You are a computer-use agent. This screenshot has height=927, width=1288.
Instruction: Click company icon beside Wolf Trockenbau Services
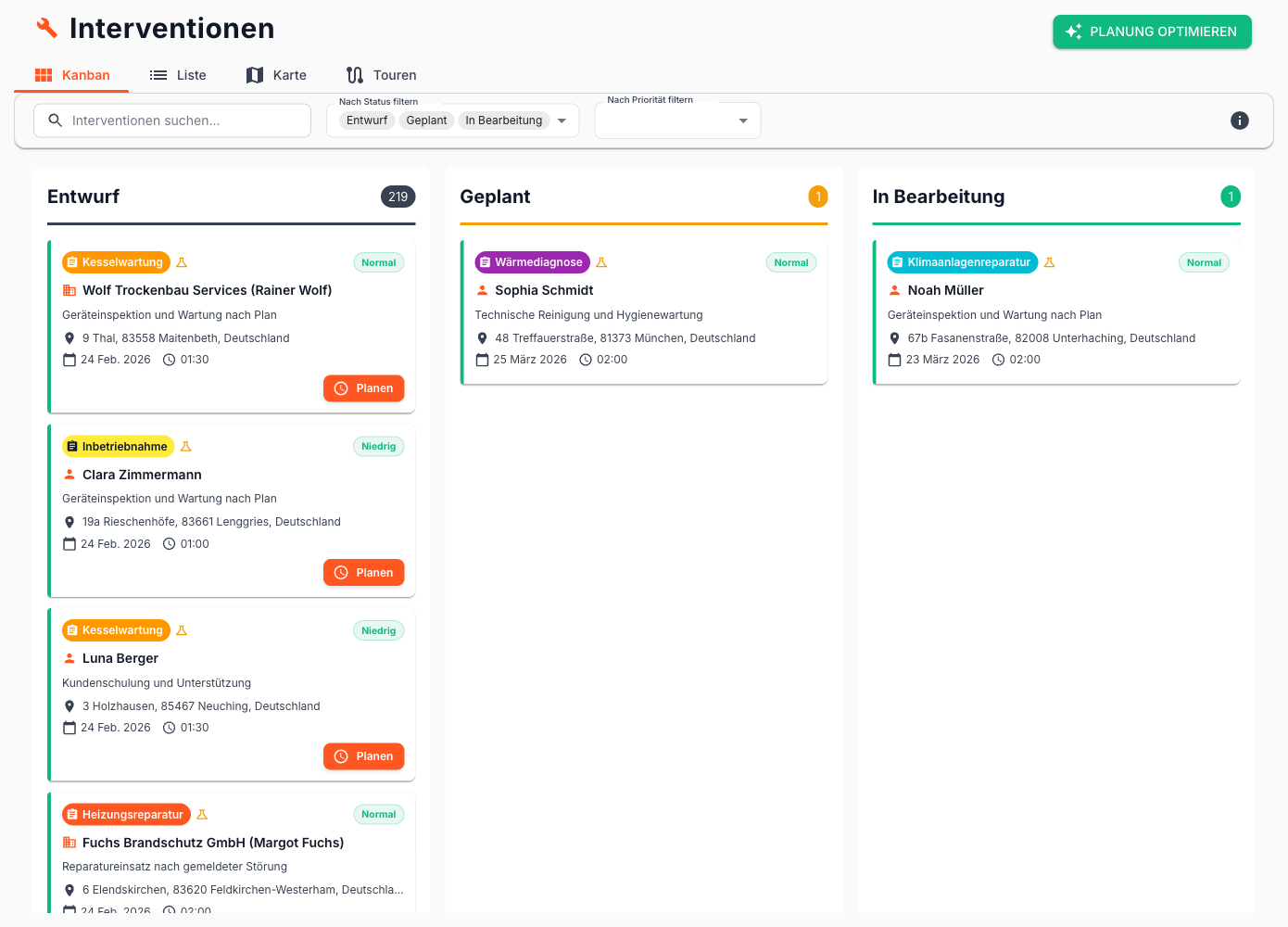[69, 290]
